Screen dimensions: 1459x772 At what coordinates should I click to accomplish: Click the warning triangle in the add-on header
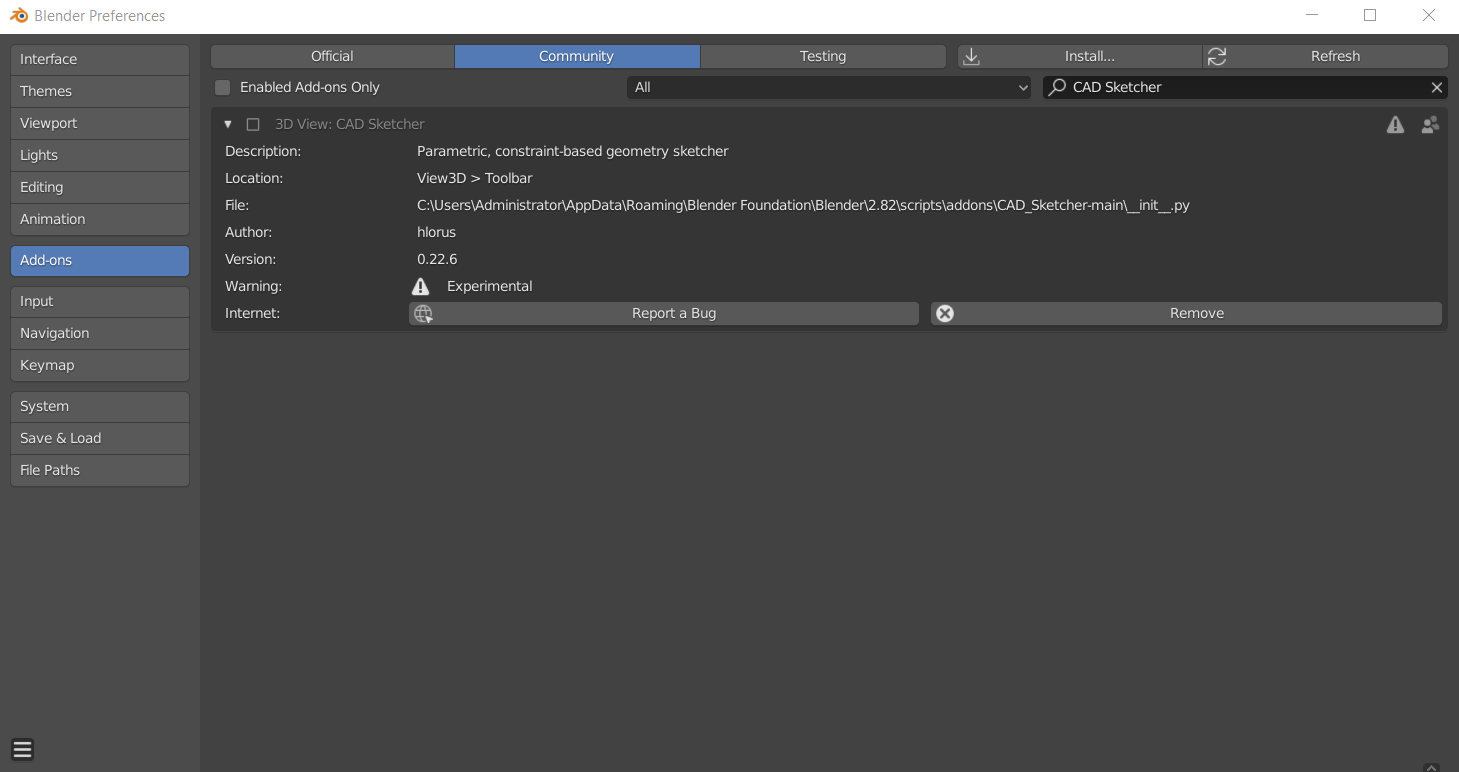(1395, 124)
